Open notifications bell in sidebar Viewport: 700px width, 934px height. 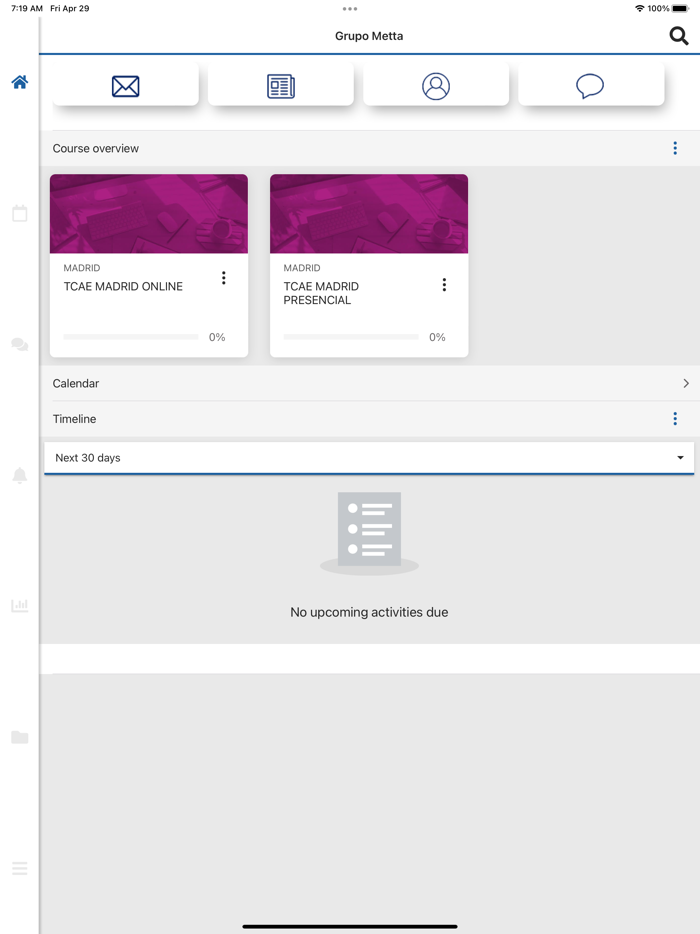20,475
